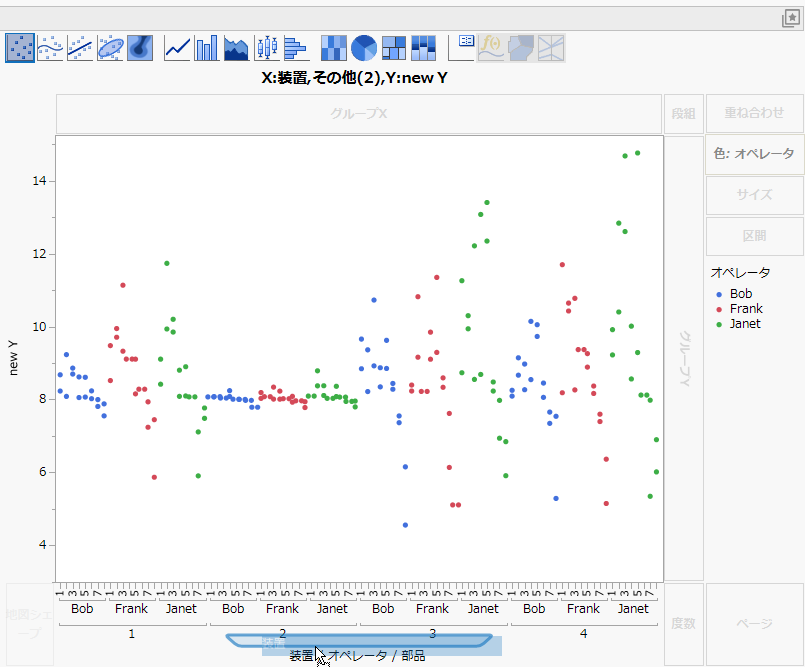Click the 色: オペレータ zone

pos(754,154)
